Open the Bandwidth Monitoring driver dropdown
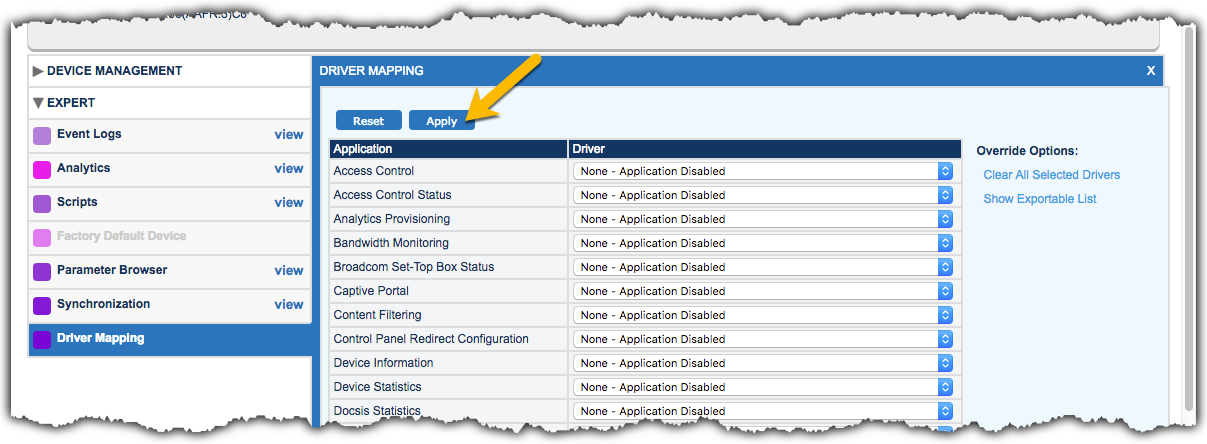This screenshot has width=1207, height=444. click(763, 243)
